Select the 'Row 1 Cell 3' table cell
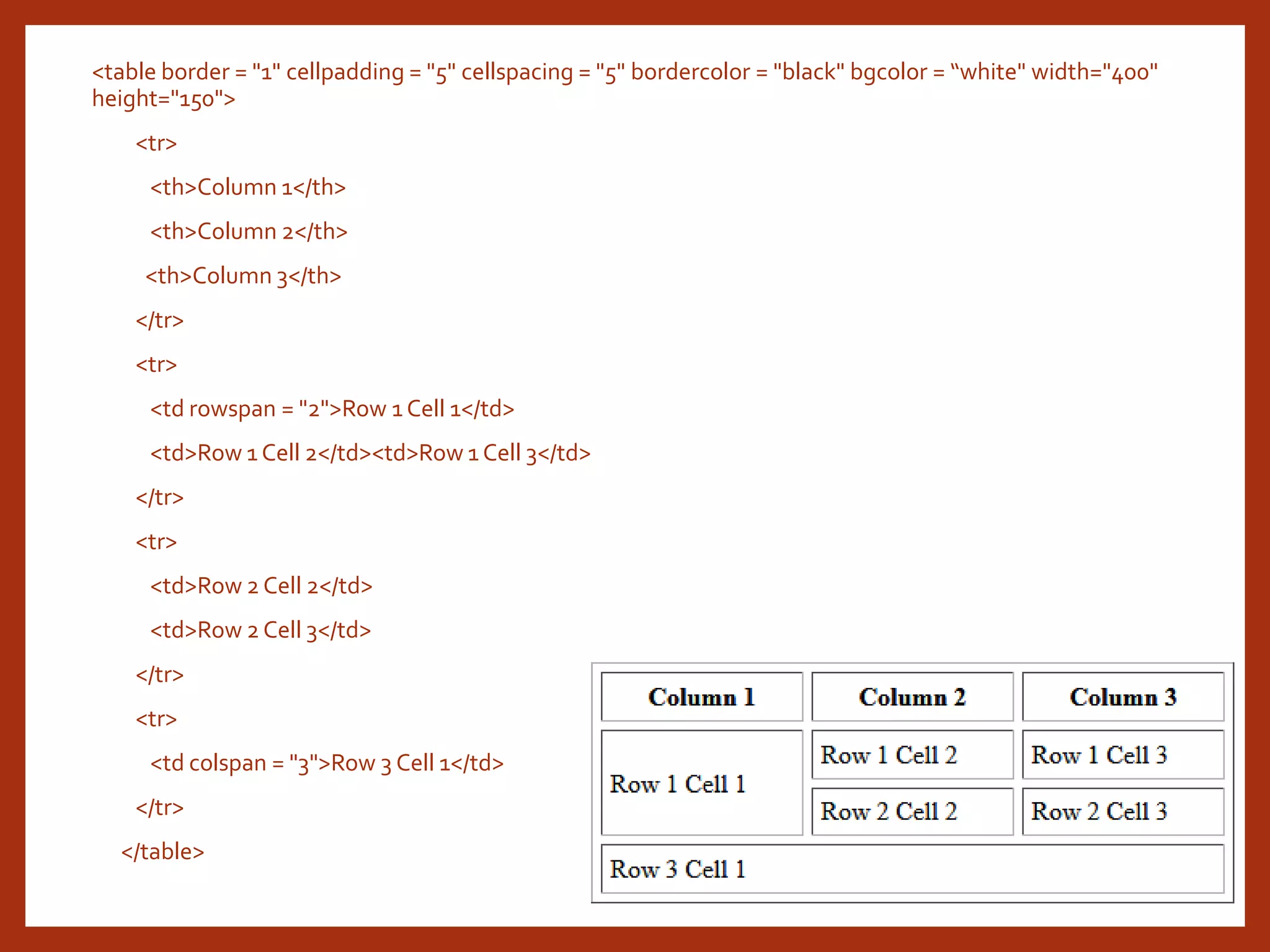1270x952 pixels. 1123,754
